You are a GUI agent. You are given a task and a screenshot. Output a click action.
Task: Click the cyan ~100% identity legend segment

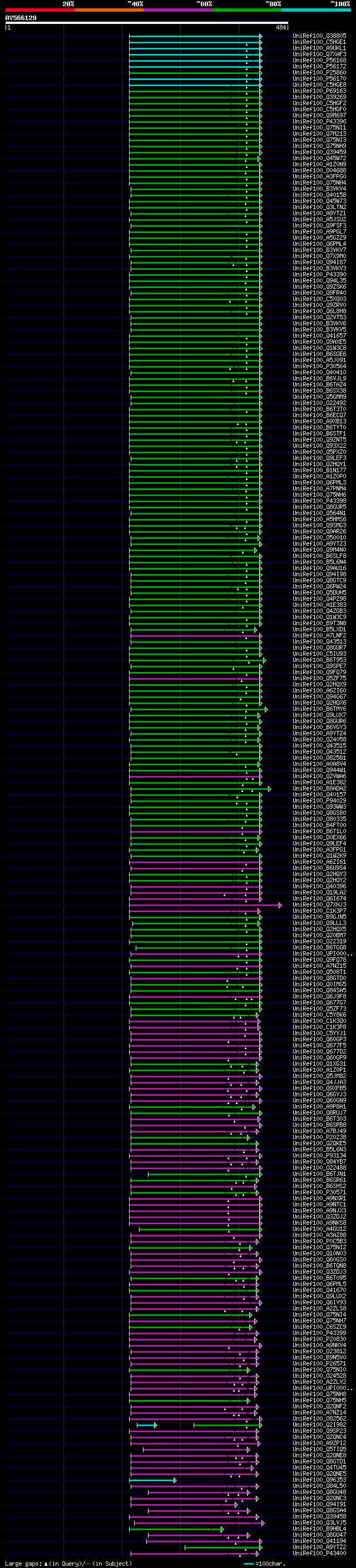317,10
